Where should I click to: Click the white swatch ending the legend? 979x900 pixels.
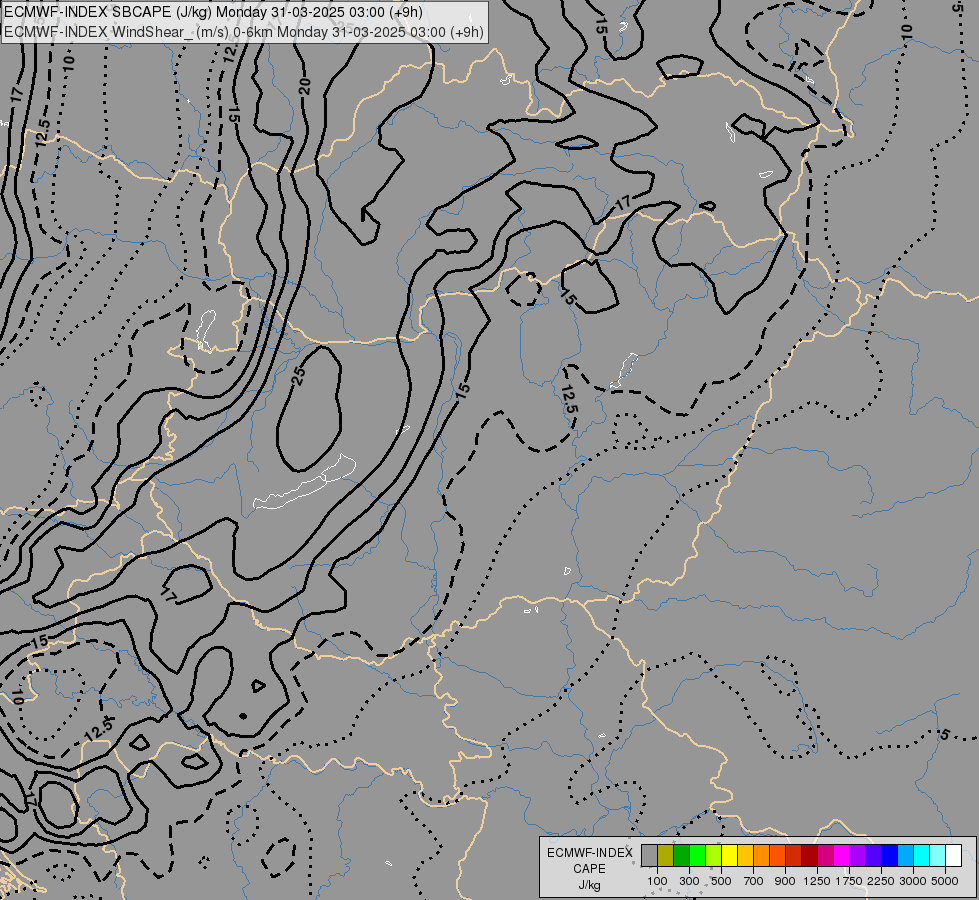point(953,856)
